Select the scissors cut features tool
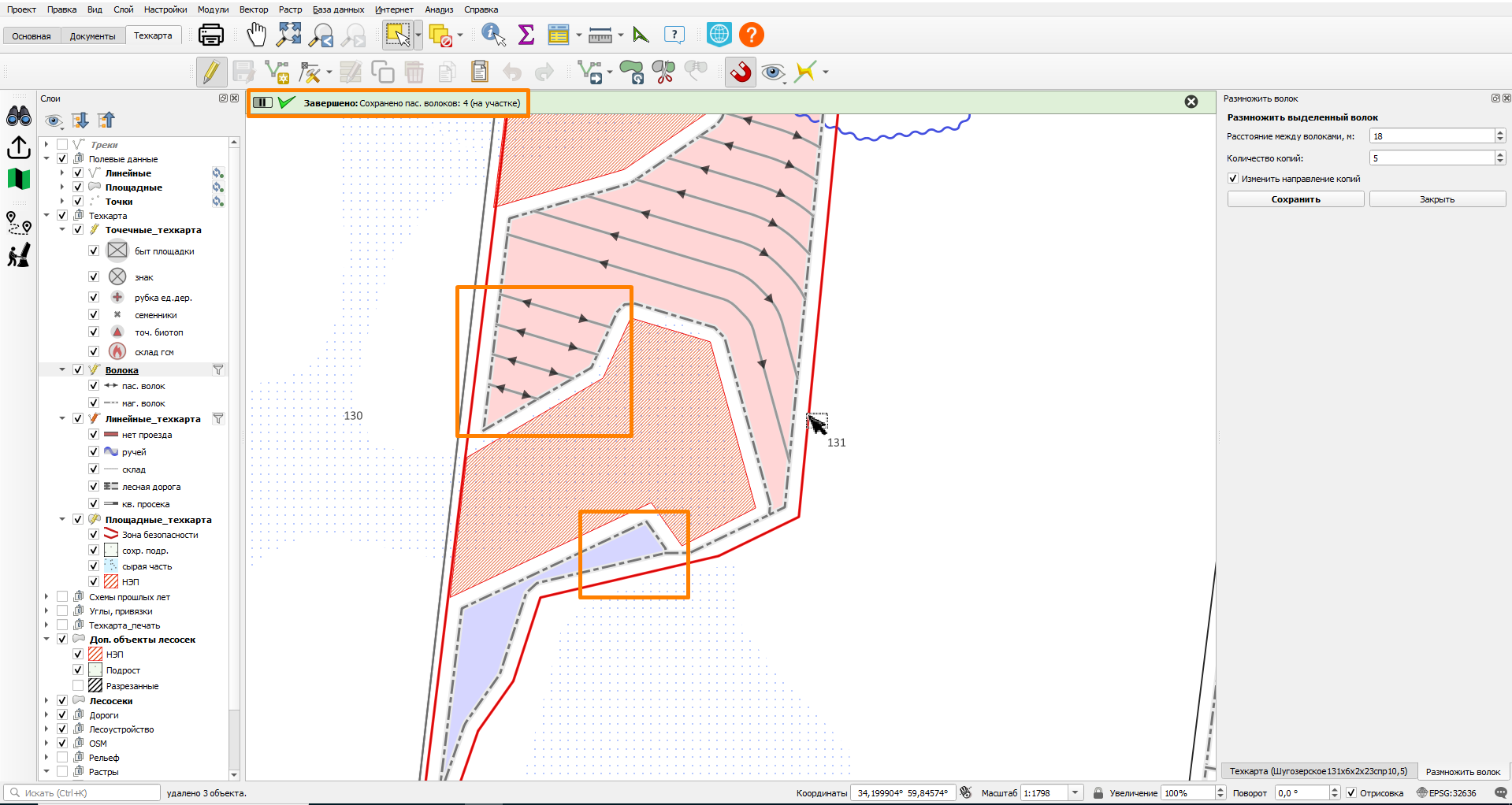 [664, 72]
